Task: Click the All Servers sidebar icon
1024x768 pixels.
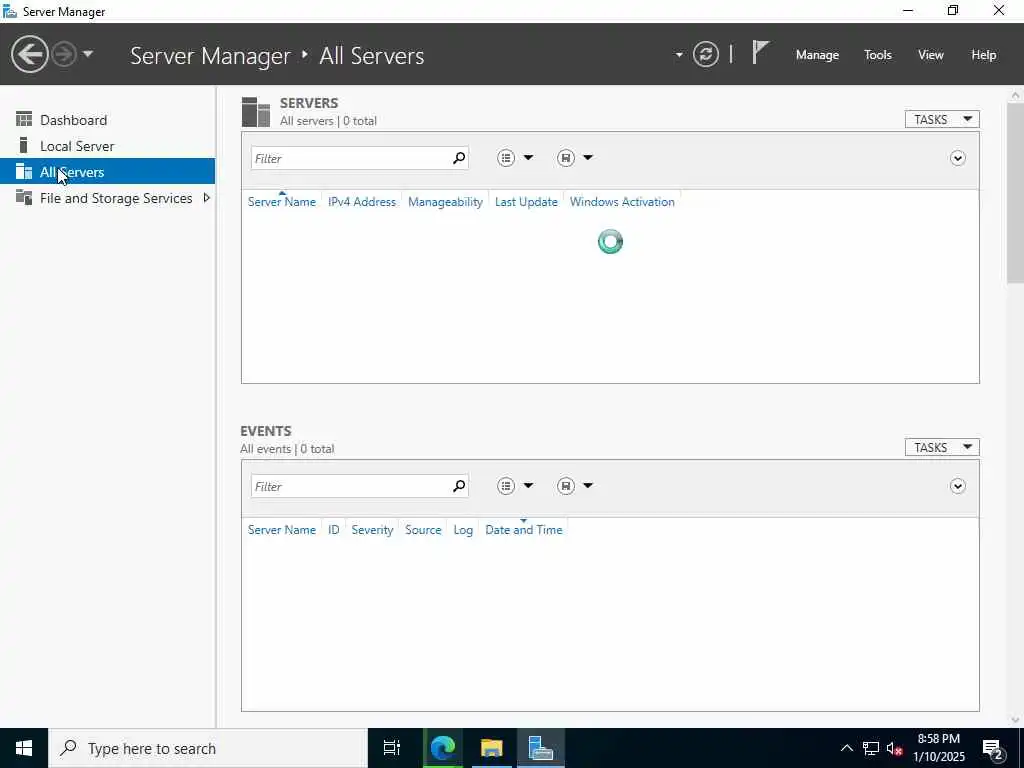Action: (x=24, y=171)
